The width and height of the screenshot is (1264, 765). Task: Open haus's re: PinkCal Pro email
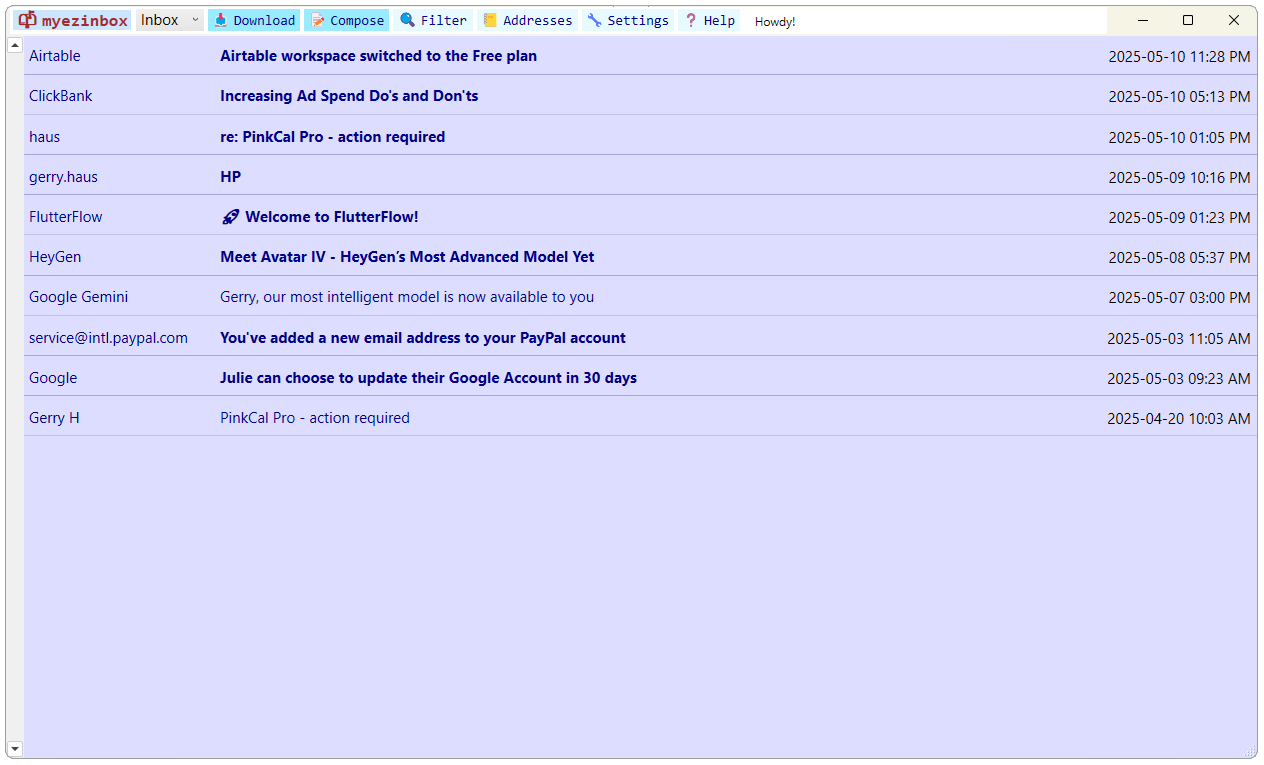click(333, 136)
